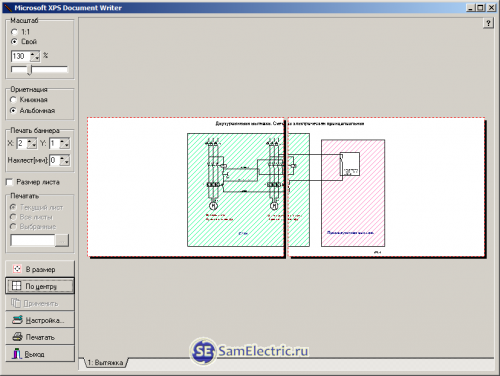Click the SamElectric.ru logo watermark
500x376 pixels.
click(x=249, y=351)
